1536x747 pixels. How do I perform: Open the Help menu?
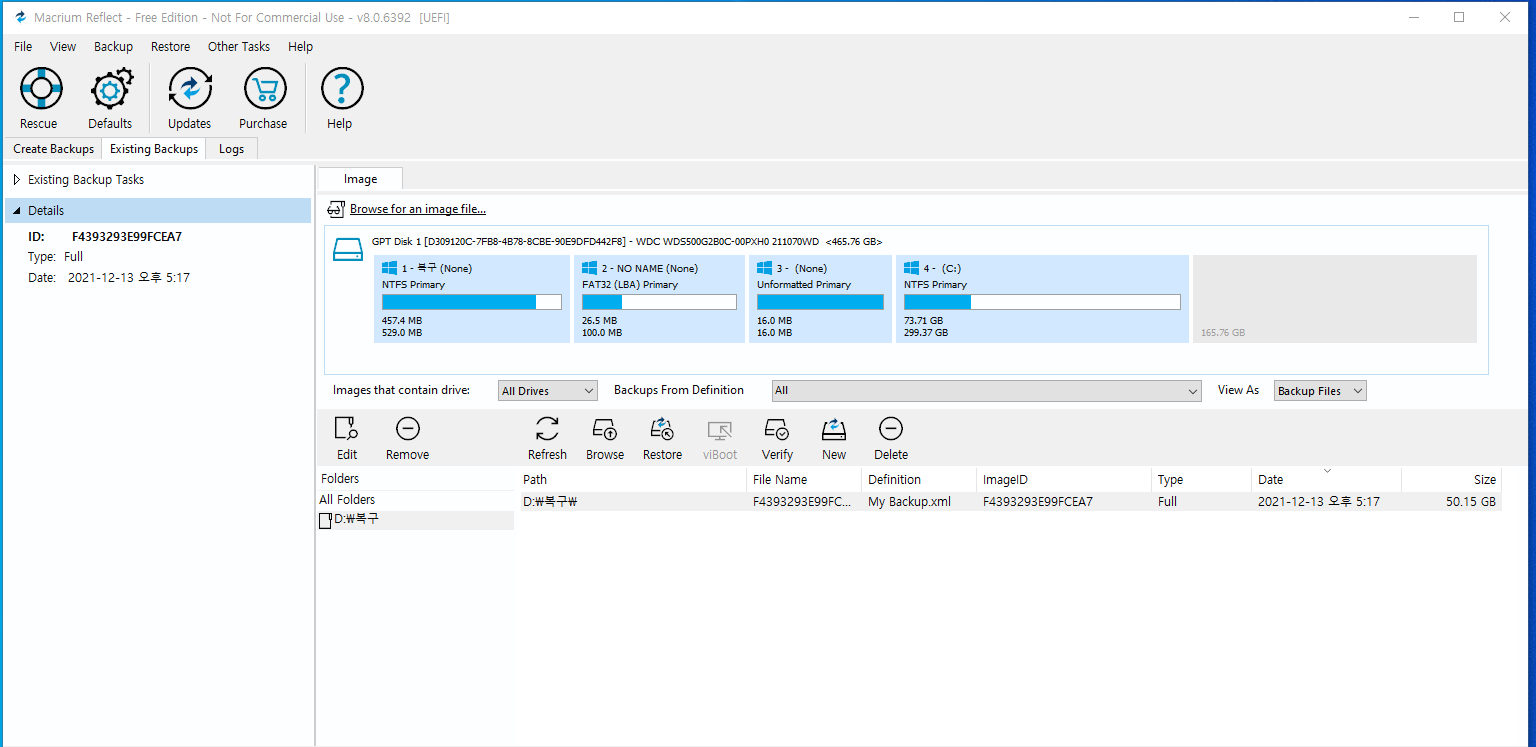click(x=300, y=46)
